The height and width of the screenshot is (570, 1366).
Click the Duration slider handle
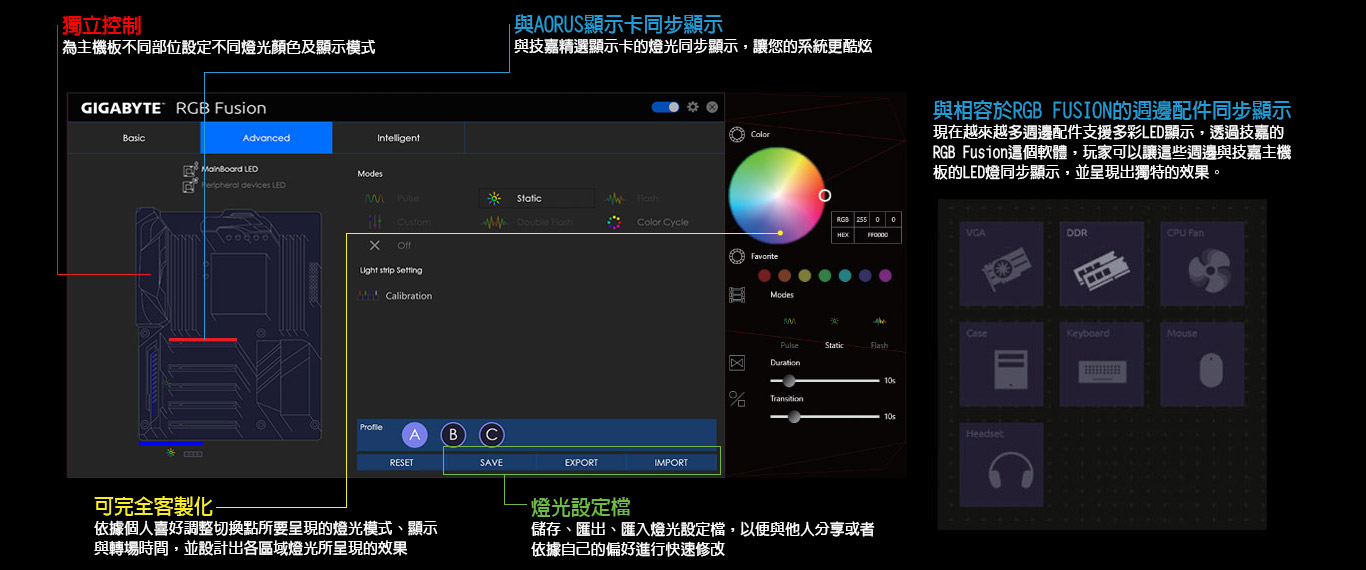[789, 381]
